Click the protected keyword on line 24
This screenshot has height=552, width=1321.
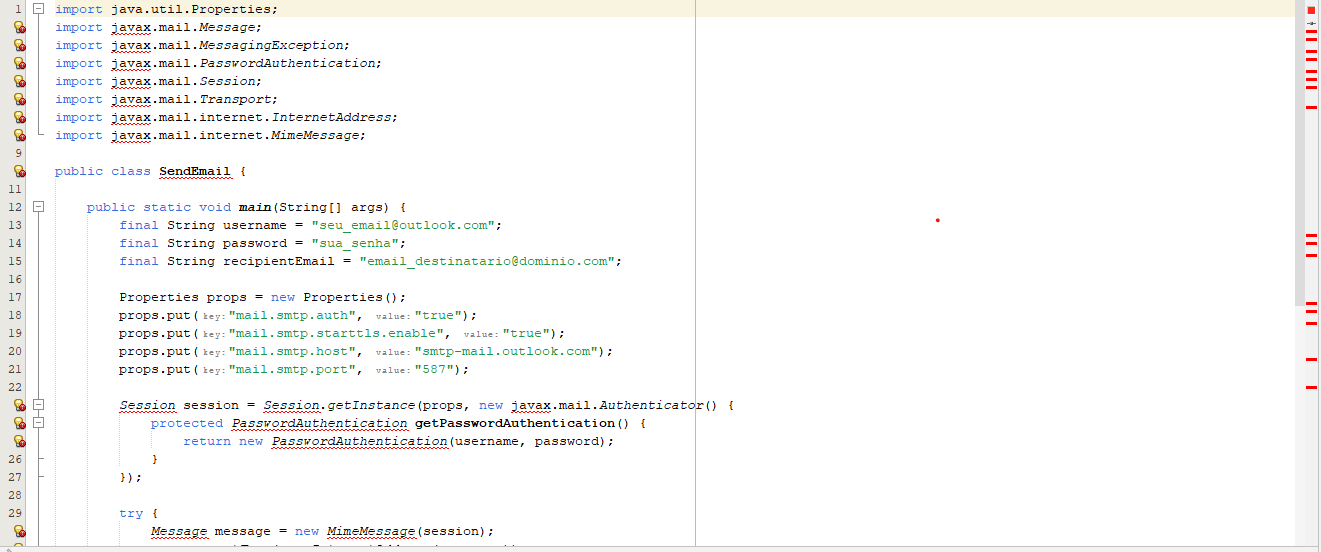tap(187, 423)
